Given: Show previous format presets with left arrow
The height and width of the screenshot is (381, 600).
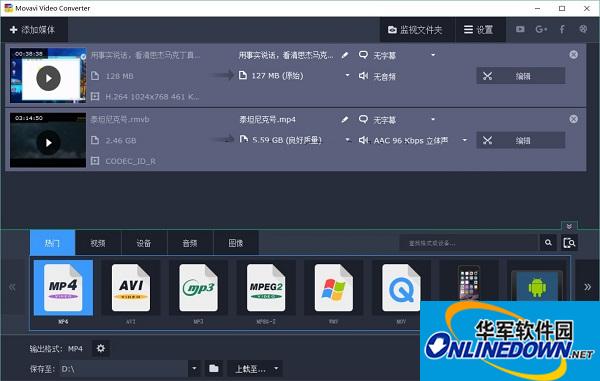Looking at the screenshot, I should click(x=12, y=287).
